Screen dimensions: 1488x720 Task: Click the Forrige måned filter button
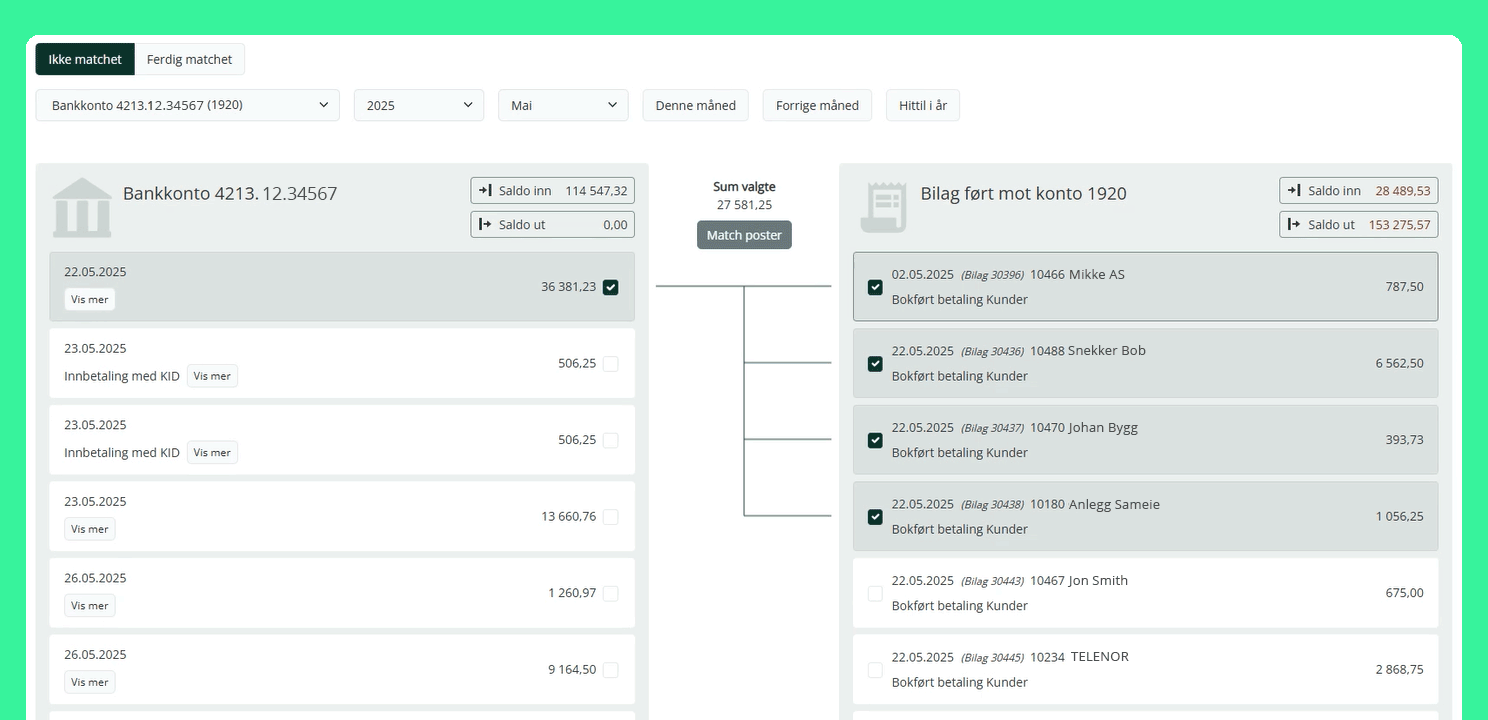[816, 105]
